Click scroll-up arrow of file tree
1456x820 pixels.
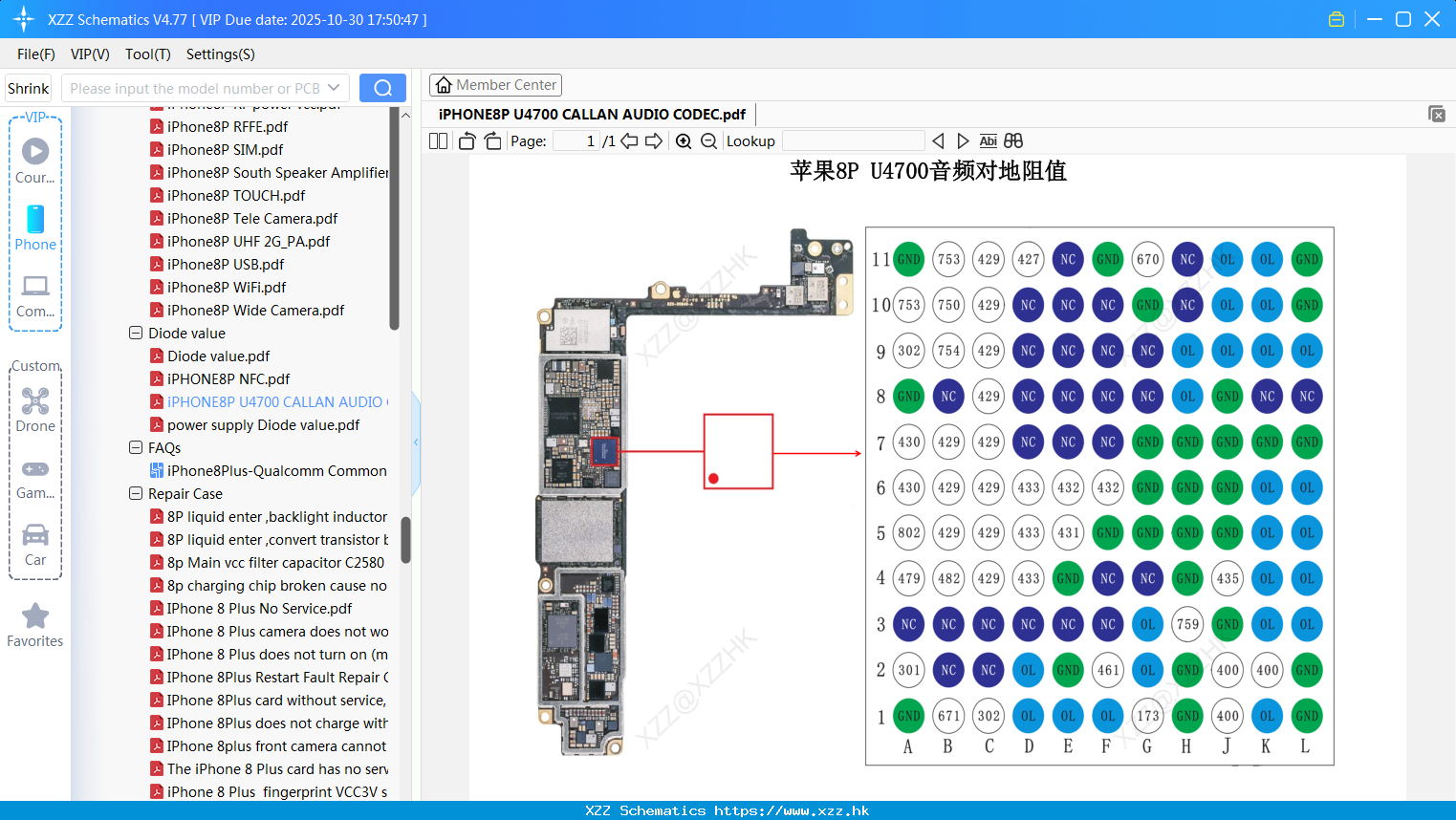coord(405,115)
